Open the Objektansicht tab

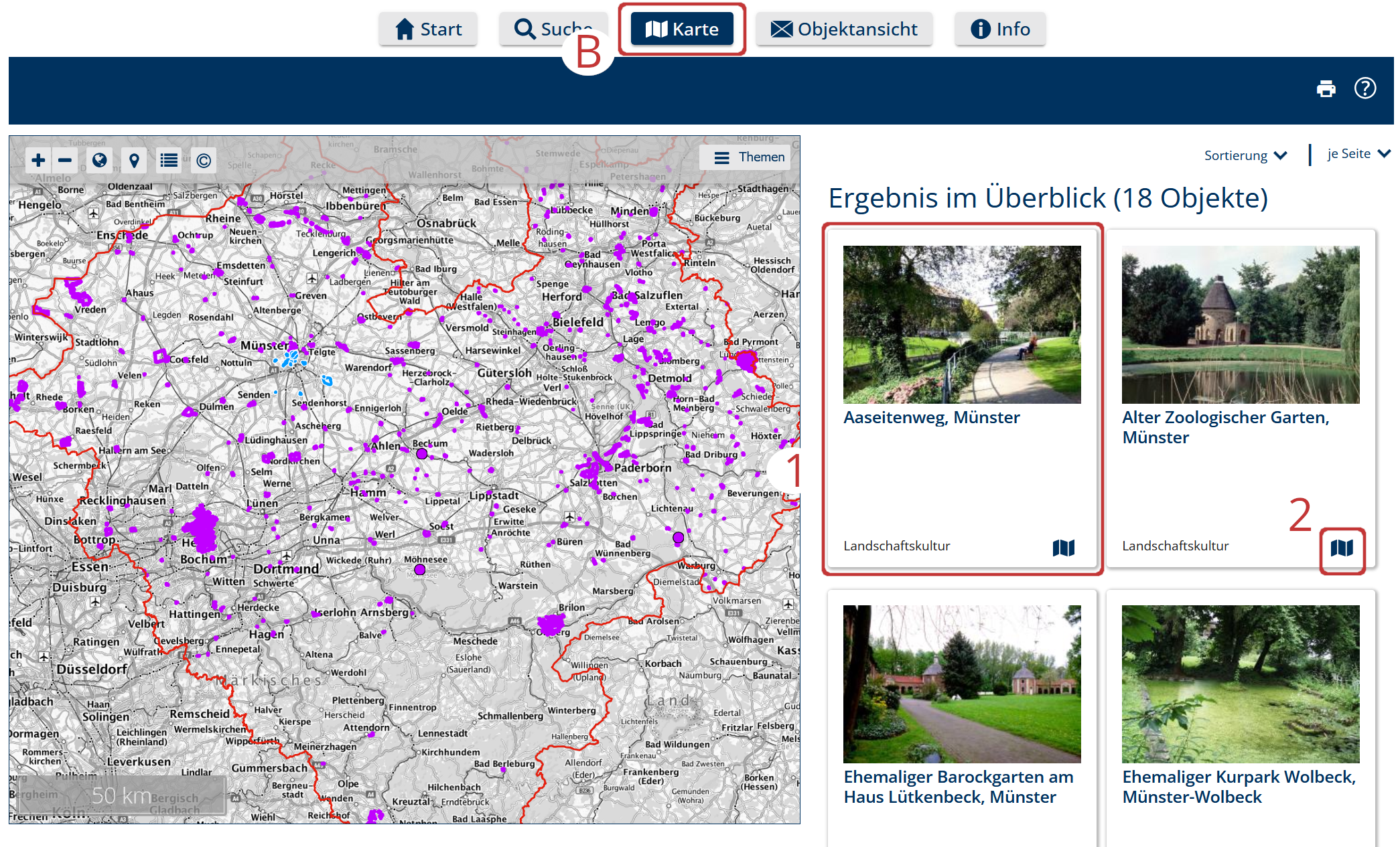click(844, 29)
